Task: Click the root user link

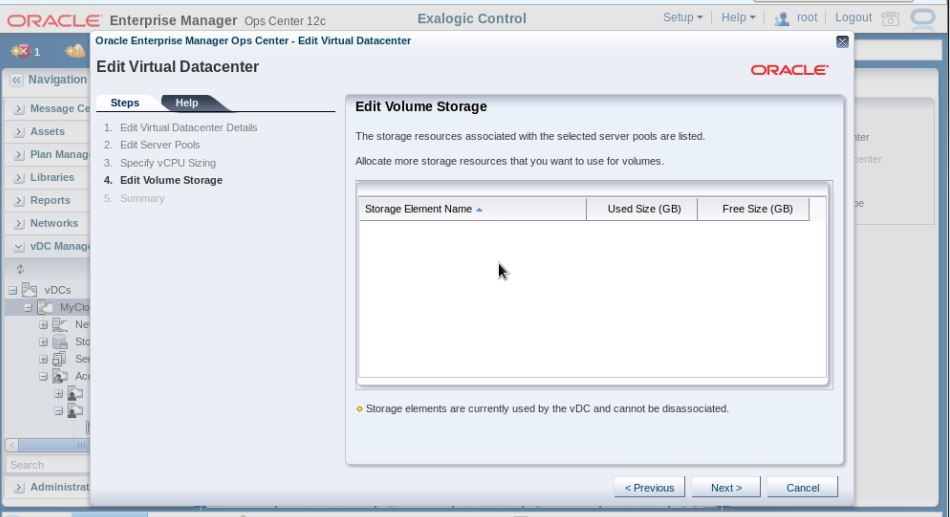Action: tap(806, 18)
